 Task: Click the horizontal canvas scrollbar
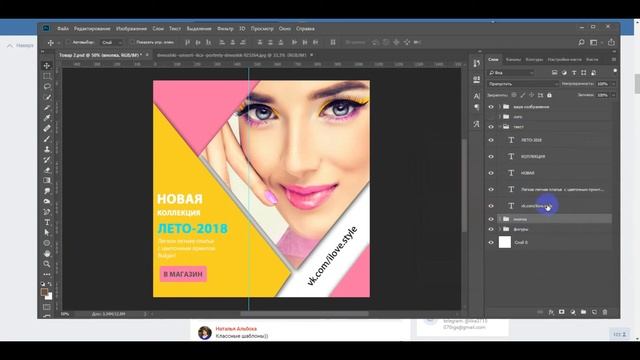coord(304,314)
